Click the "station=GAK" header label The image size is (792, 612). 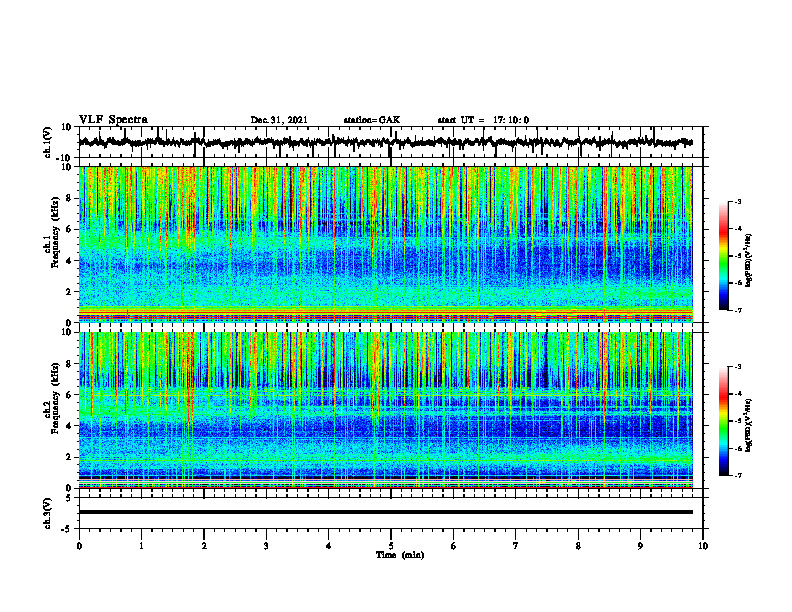pos(372,120)
